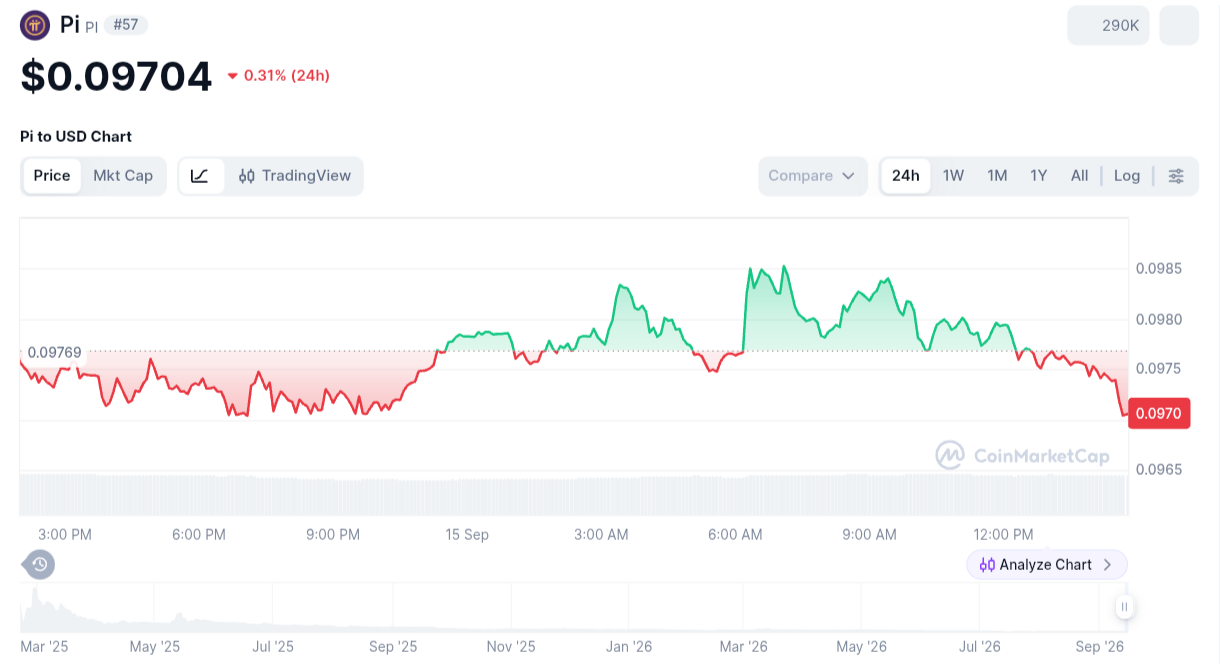Click the Pi to USD Chart heading
Viewport: 1220px width, 664px height.
click(x=76, y=136)
